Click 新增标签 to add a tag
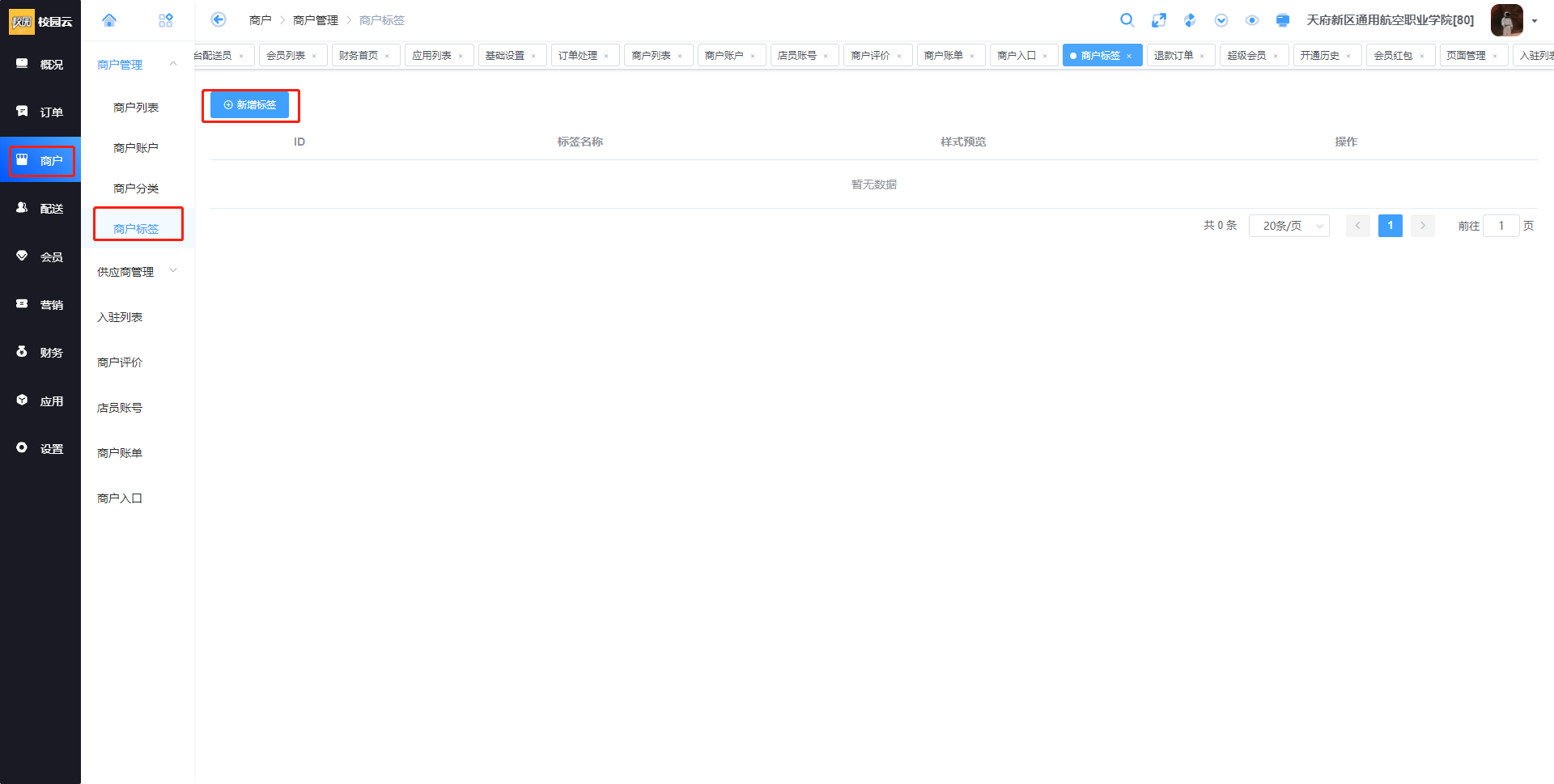 point(249,105)
